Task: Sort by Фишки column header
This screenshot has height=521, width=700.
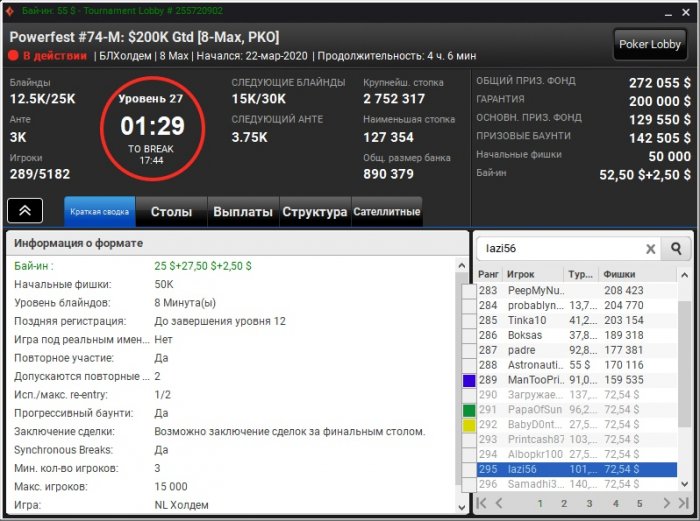Action: (638, 274)
